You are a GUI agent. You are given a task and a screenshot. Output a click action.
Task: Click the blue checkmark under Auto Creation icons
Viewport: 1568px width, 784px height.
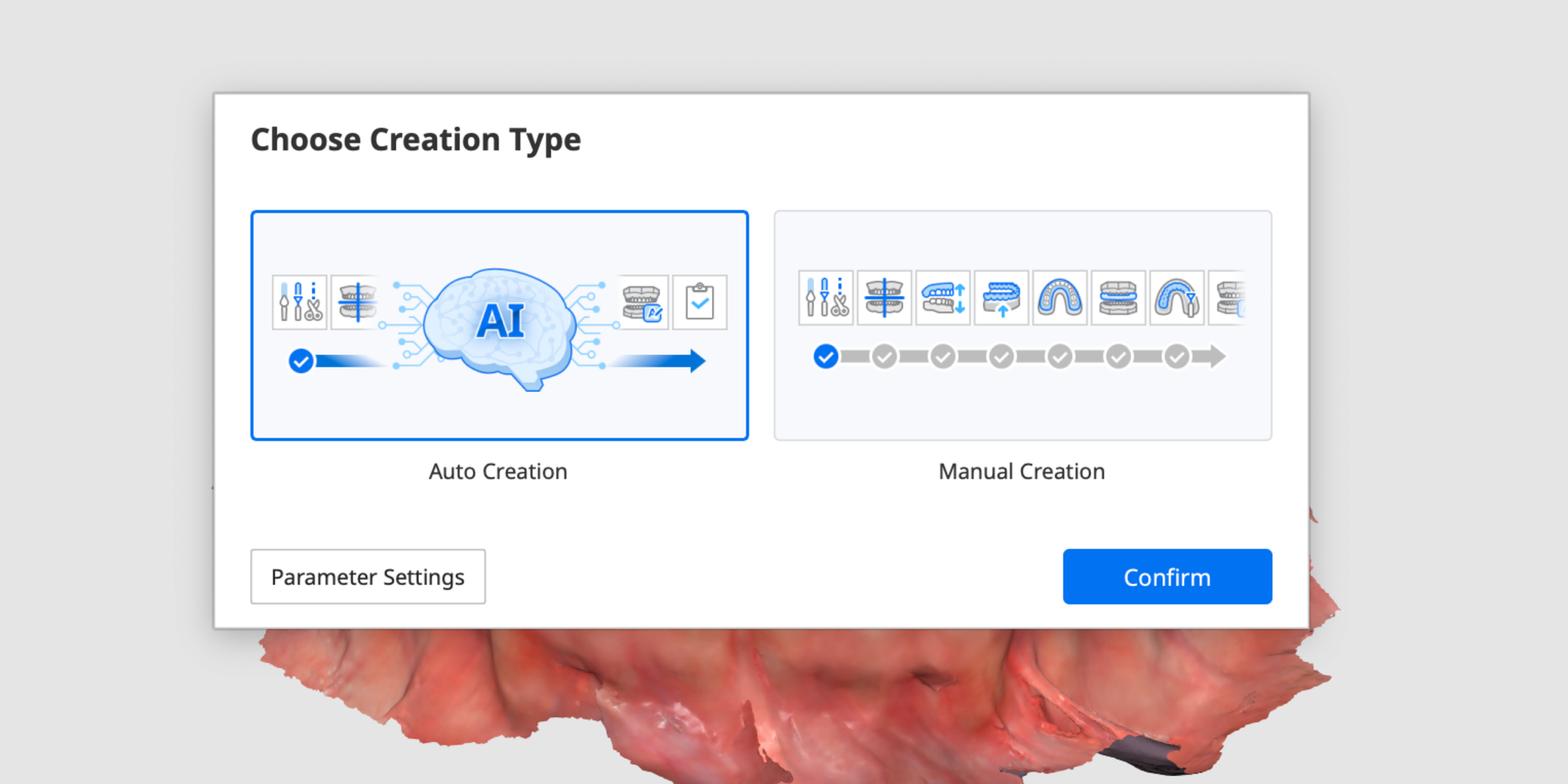click(x=301, y=361)
